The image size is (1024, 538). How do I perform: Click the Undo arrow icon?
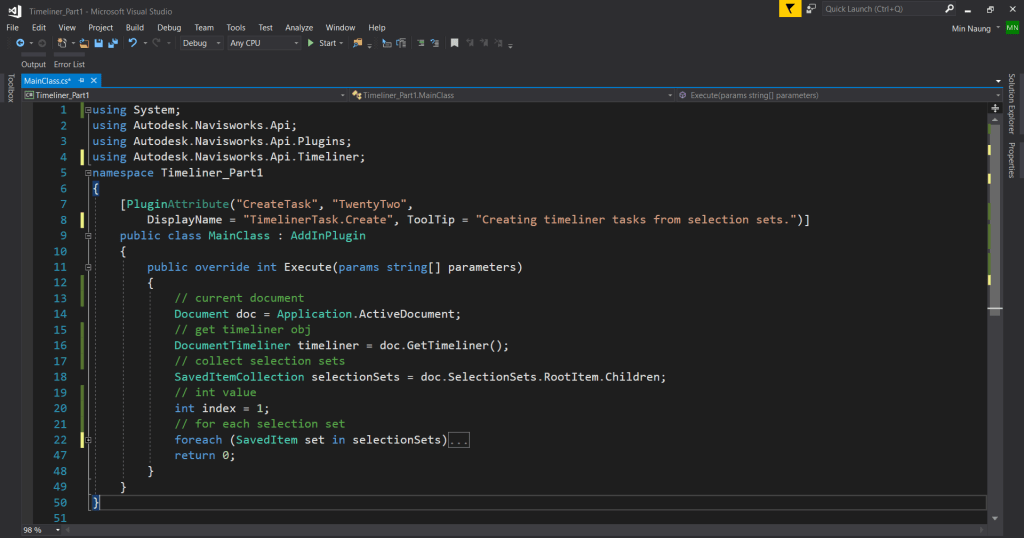tap(131, 44)
